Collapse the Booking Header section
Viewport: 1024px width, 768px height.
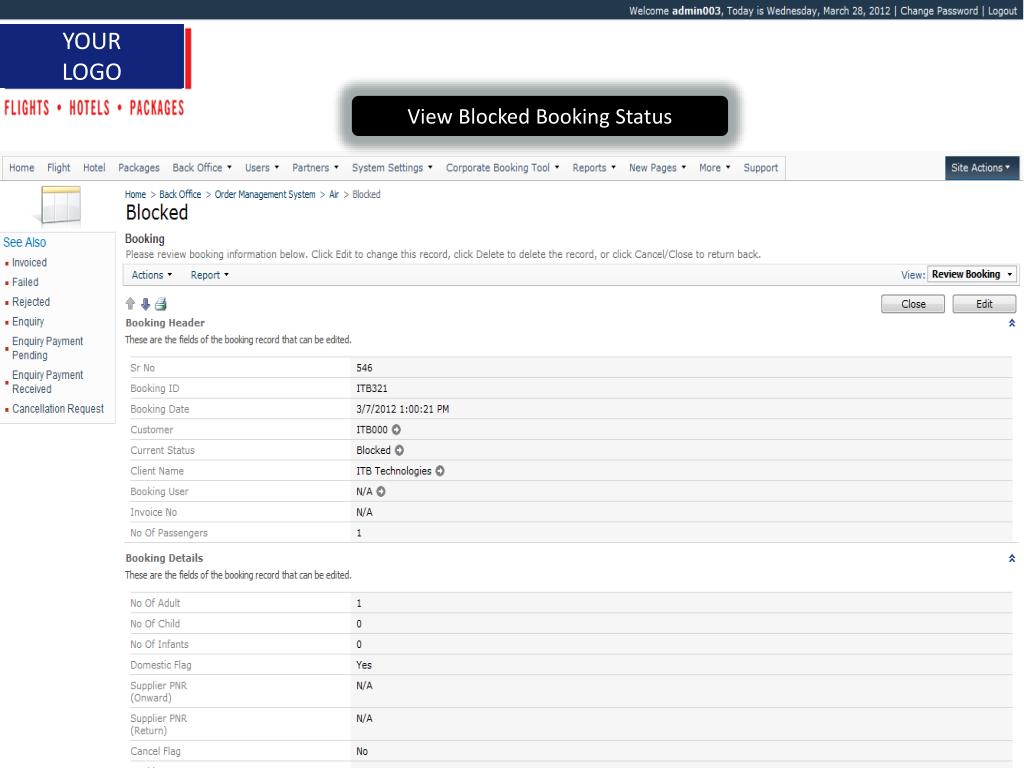1012,323
